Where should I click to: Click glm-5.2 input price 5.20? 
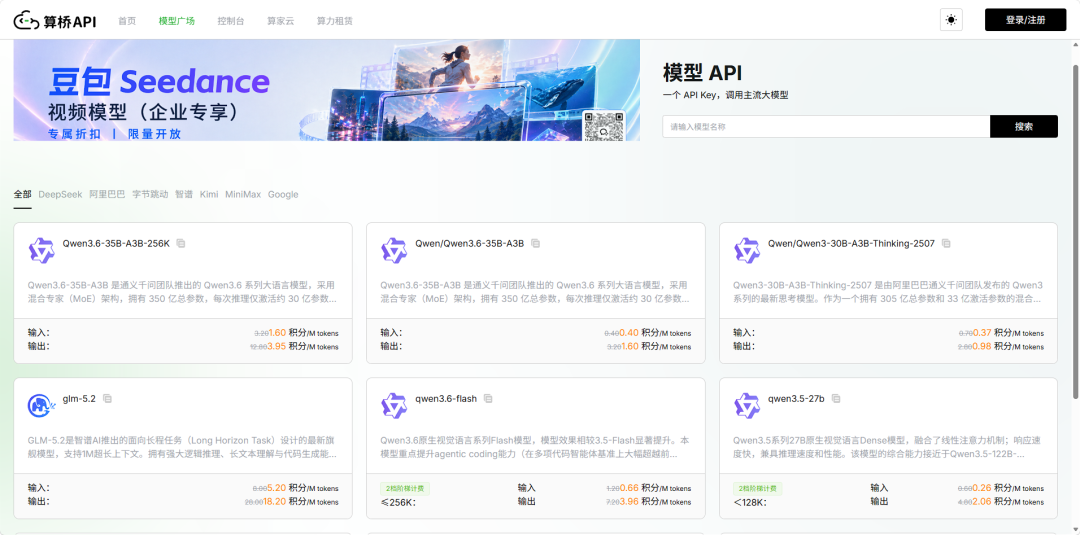coord(276,487)
